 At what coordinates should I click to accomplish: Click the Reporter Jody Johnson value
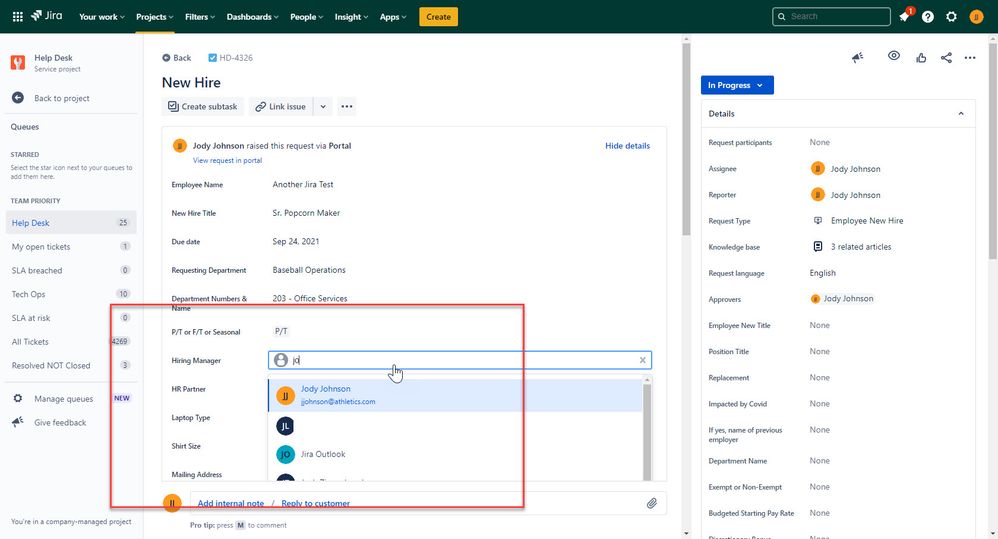point(846,195)
